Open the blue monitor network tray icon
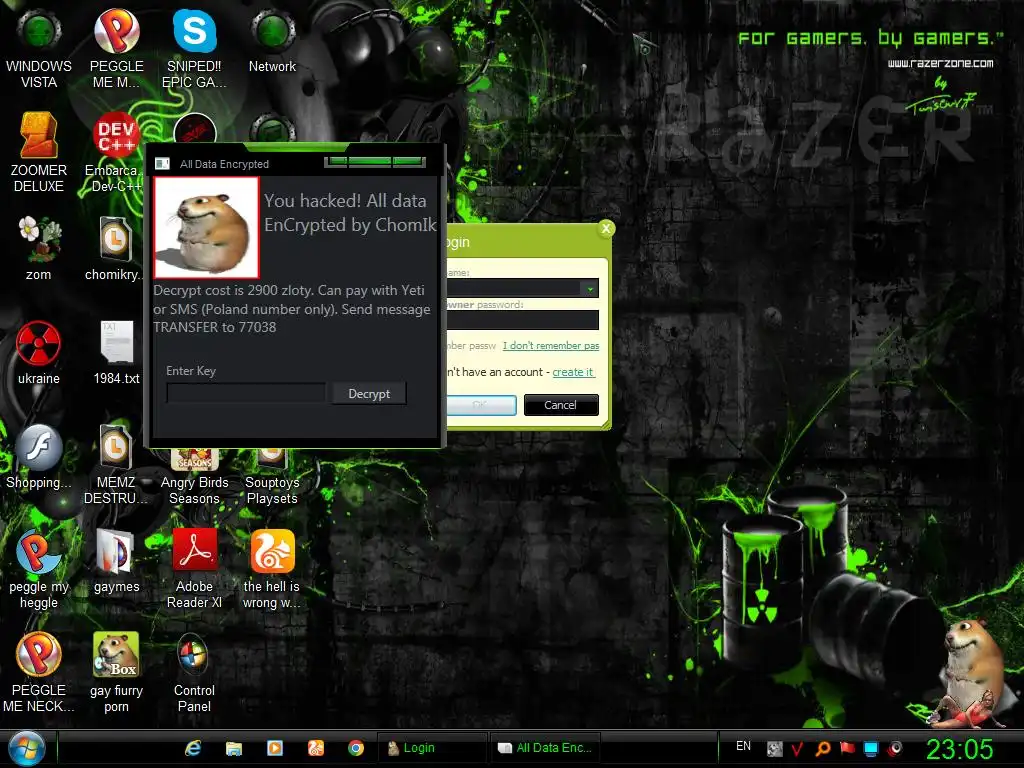 click(871, 748)
